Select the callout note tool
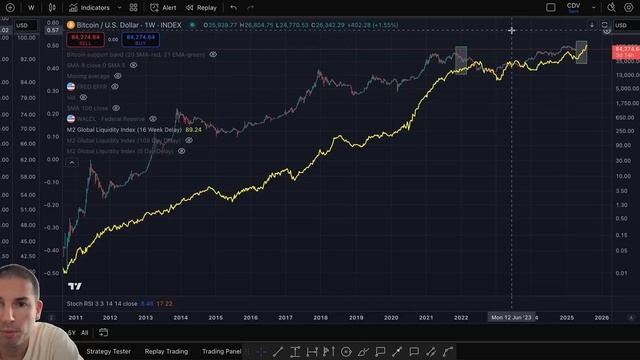The image size is (640, 360). coord(380,351)
